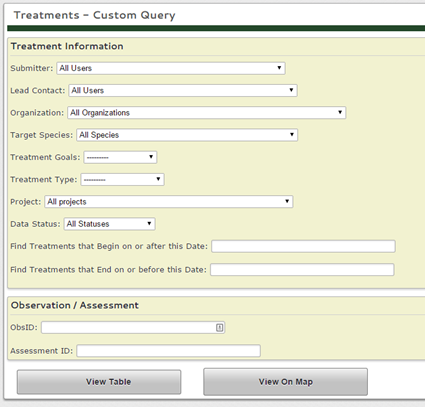The image size is (425, 407).
Task: Open the Submitter dropdown
Action: pos(171,68)
